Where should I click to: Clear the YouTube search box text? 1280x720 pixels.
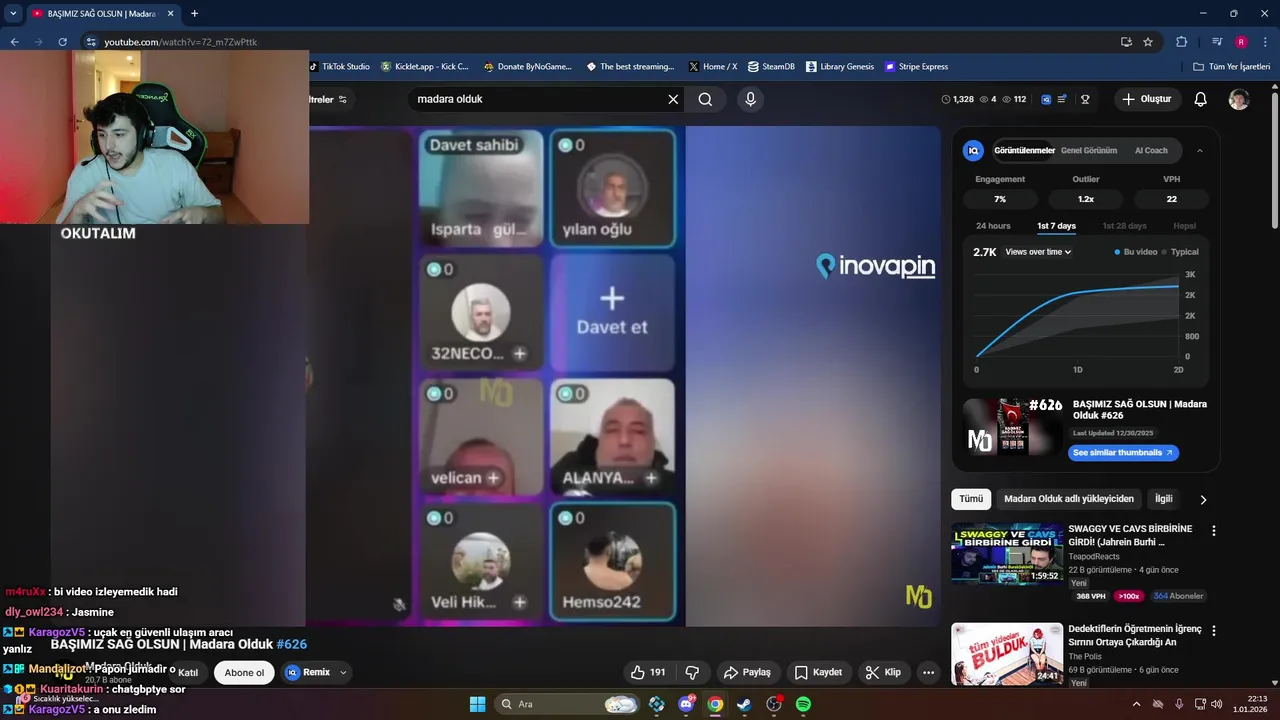point(673,99)
